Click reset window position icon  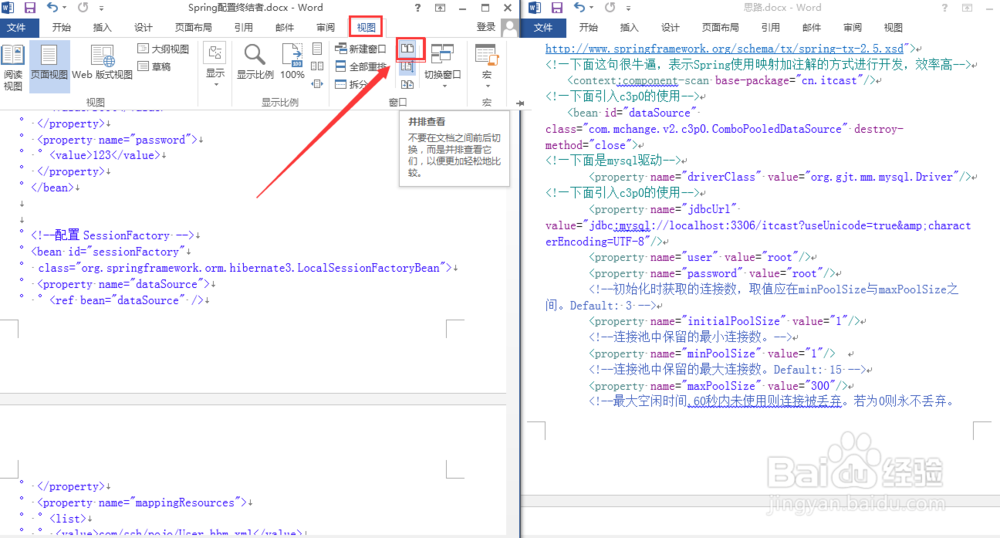coord(408,84)
